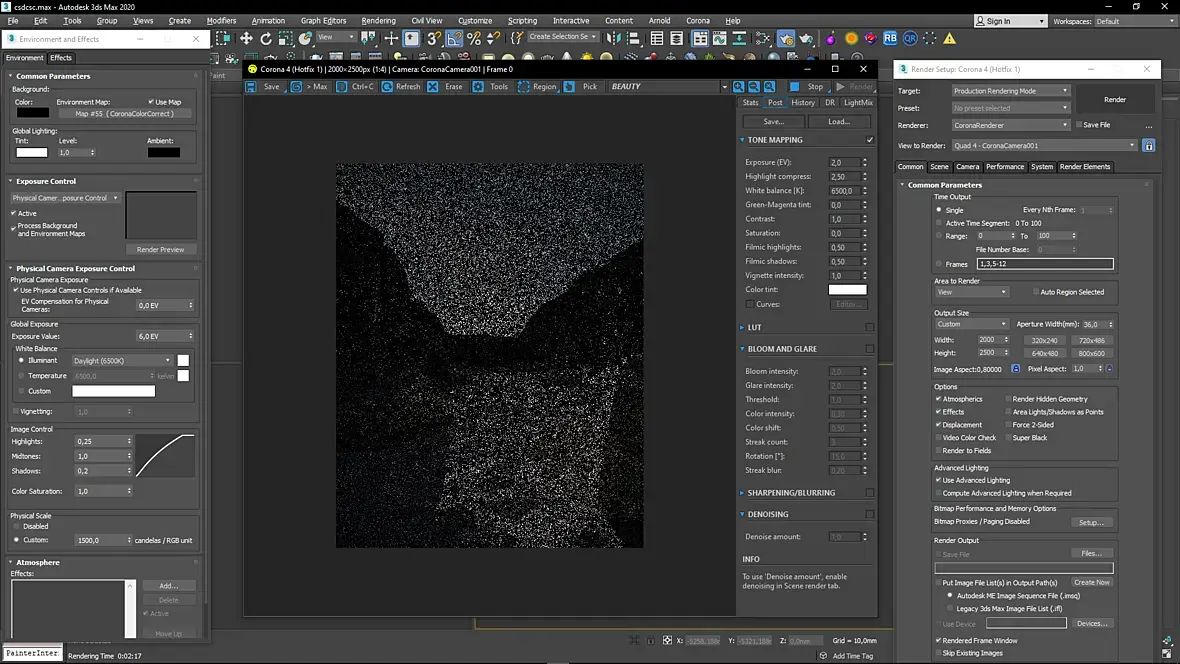This screenshot has height=664, width=1180.
Task: Select the Rotate tool in main toolbar
Action: pyautogui.click(x=266, y=38)
